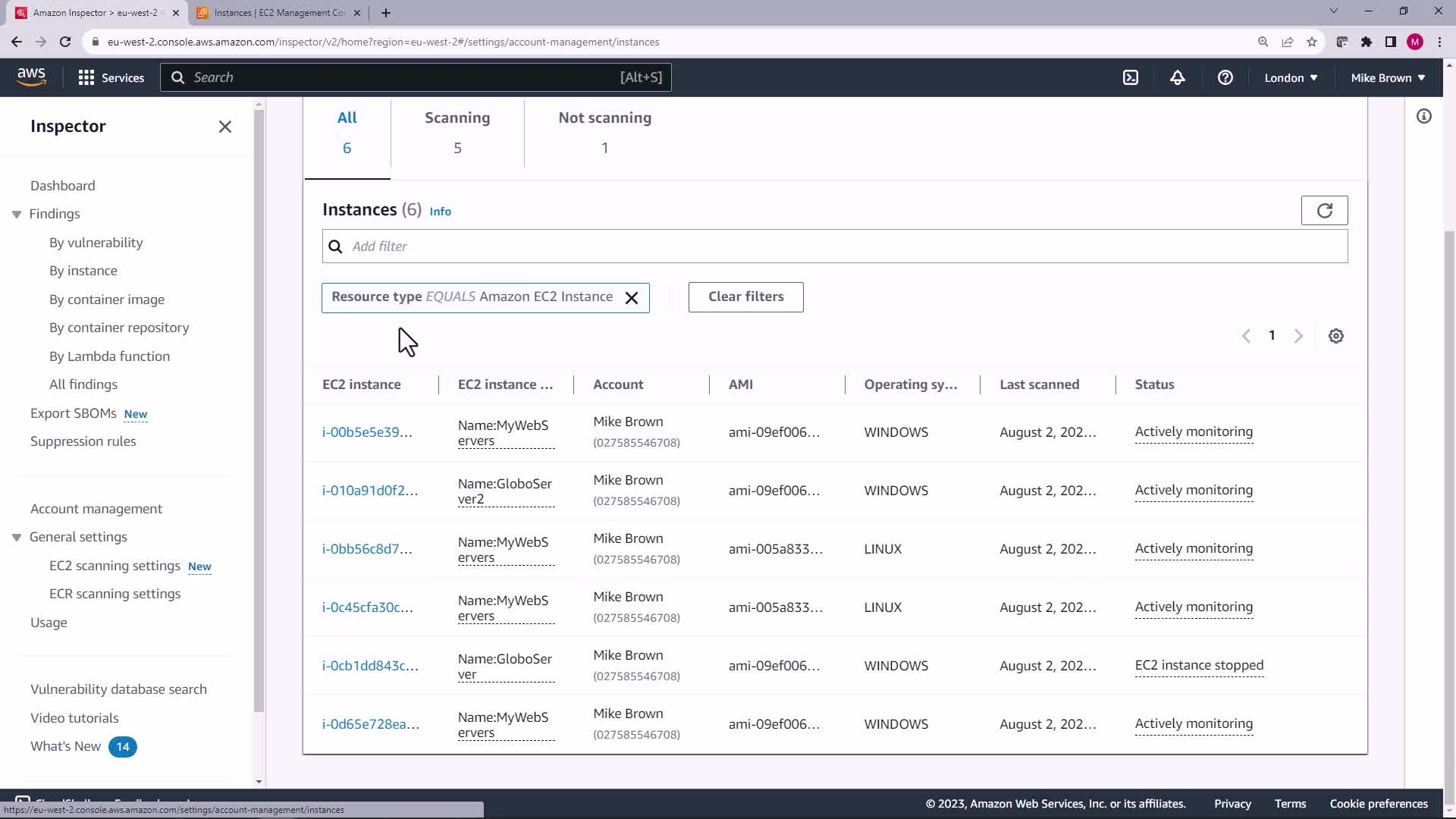
Task: Open EC2 scanning settings in sidebar
Action: point(115,566)
